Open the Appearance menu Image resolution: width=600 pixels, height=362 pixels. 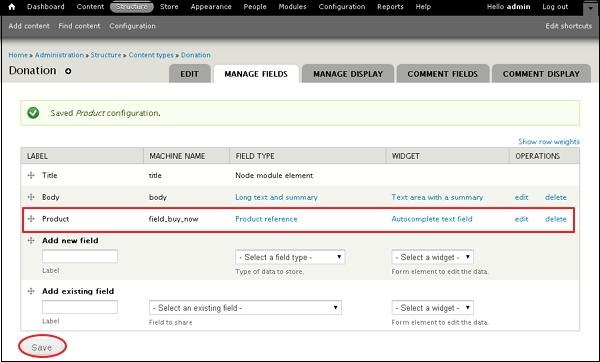211,7
